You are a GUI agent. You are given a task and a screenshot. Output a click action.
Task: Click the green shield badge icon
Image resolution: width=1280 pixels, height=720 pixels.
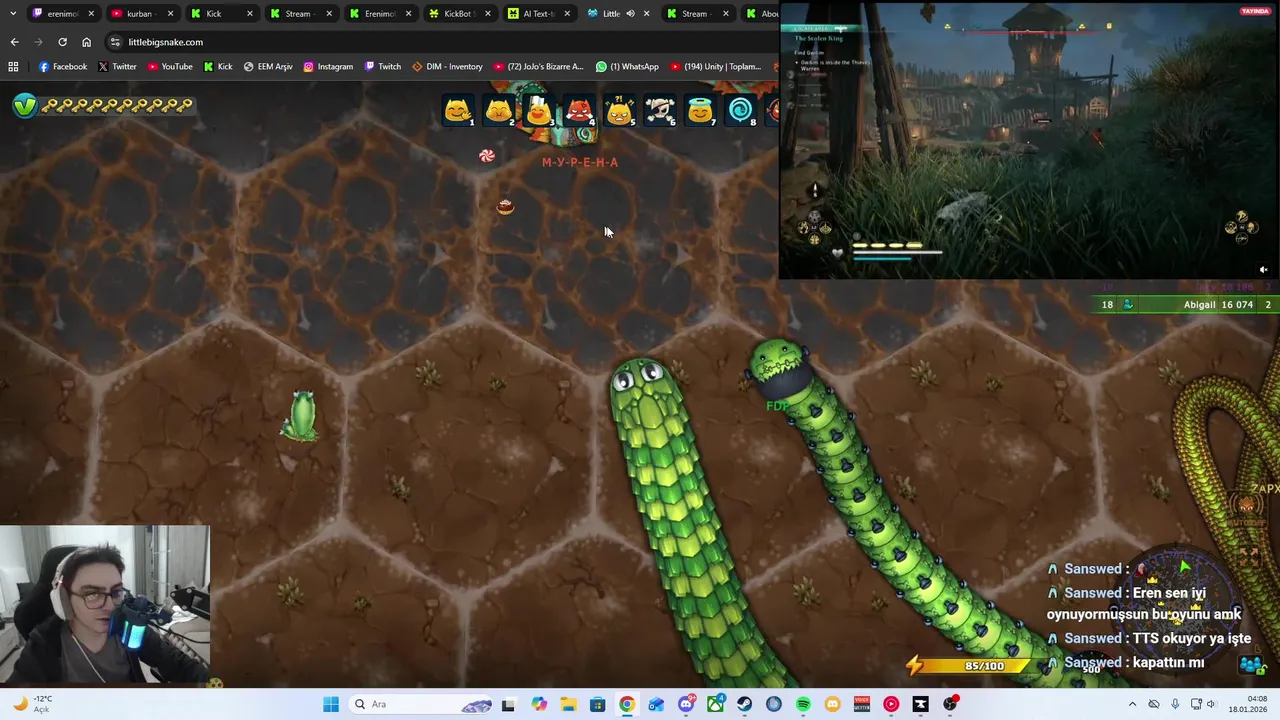pos(25,105)
